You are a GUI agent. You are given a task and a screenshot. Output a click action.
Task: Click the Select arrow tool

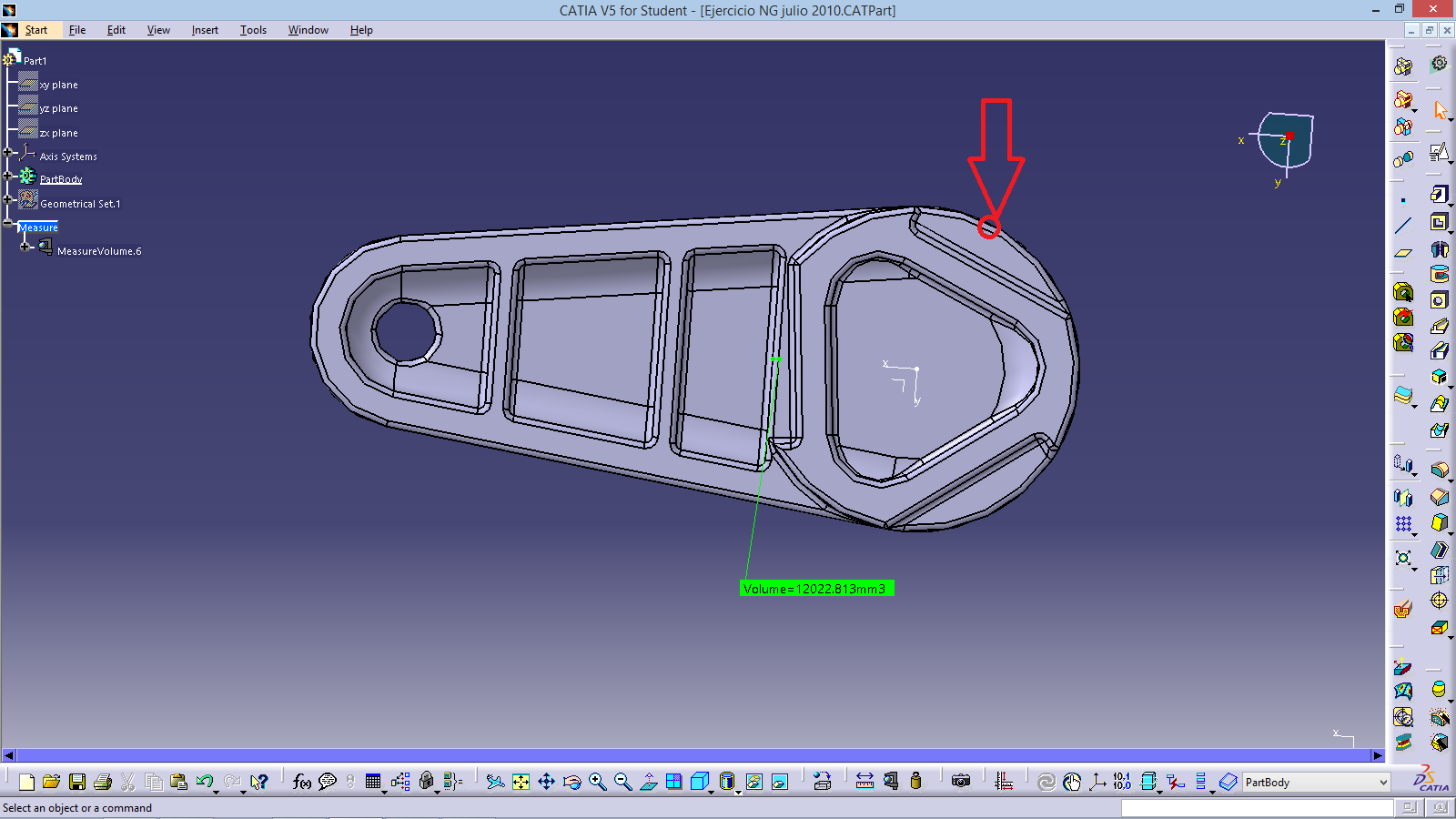point(1440,110)
